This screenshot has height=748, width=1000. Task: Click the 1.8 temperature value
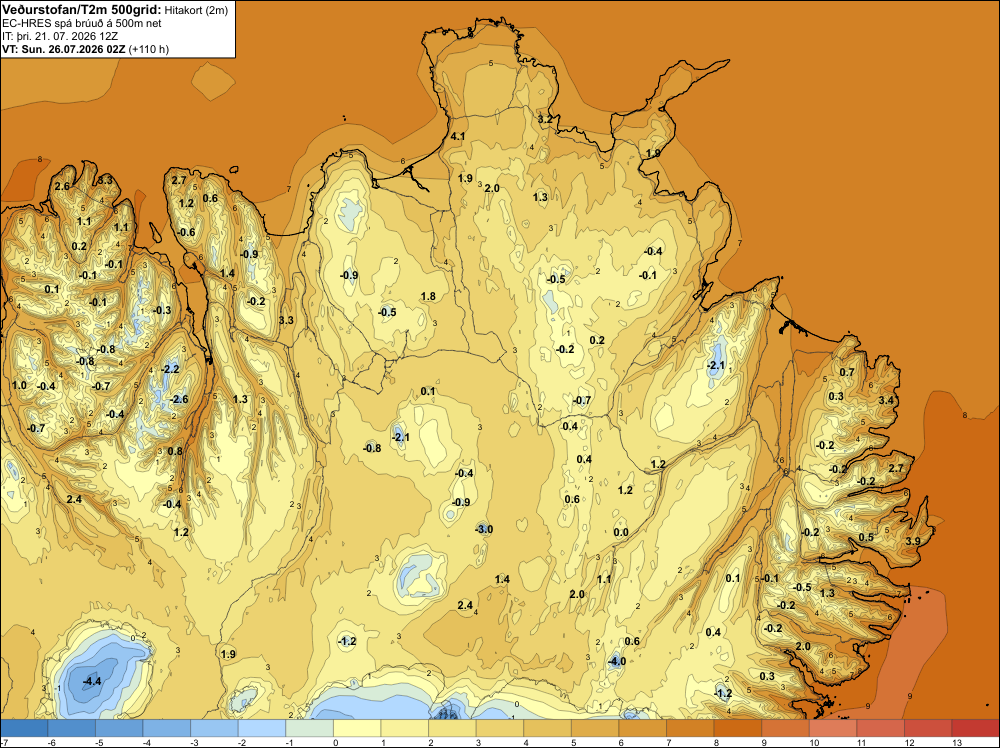pos(429,296)
